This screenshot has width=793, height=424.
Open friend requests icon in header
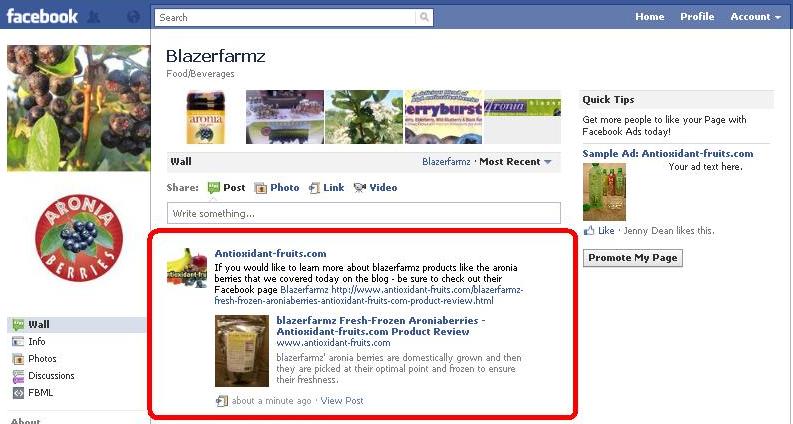pos(94,17)
